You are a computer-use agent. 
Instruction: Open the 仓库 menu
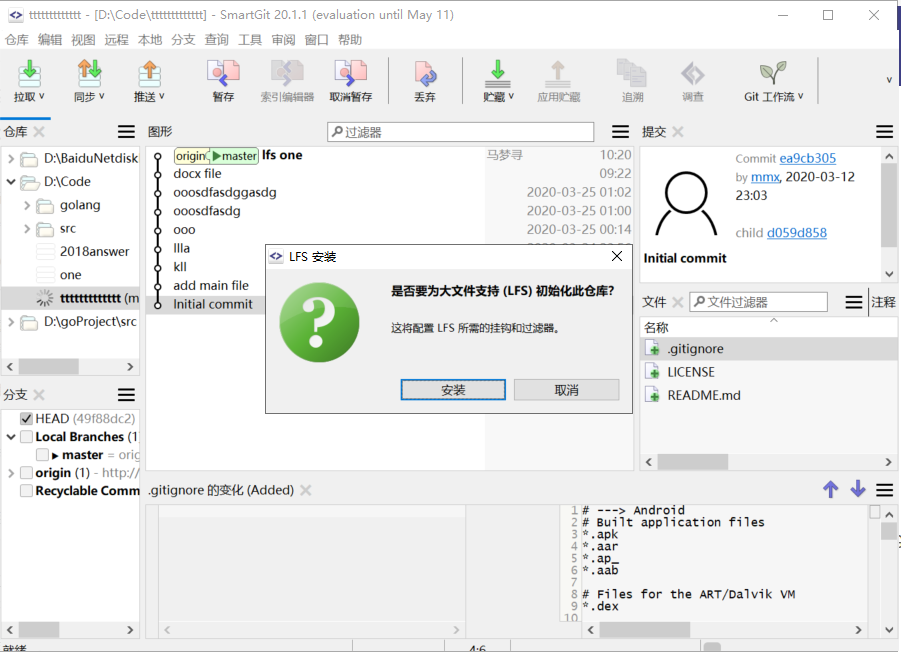pos(17,40)
